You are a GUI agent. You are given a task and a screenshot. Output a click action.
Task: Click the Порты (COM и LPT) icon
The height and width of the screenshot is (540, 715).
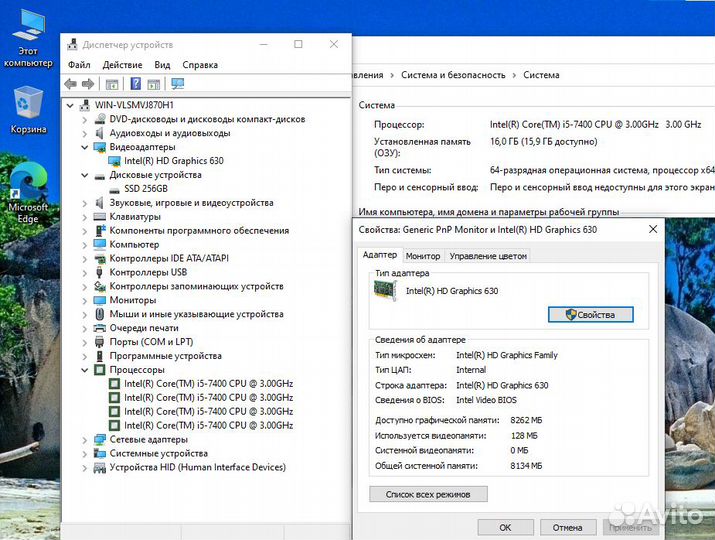click(x=99, y=342)
